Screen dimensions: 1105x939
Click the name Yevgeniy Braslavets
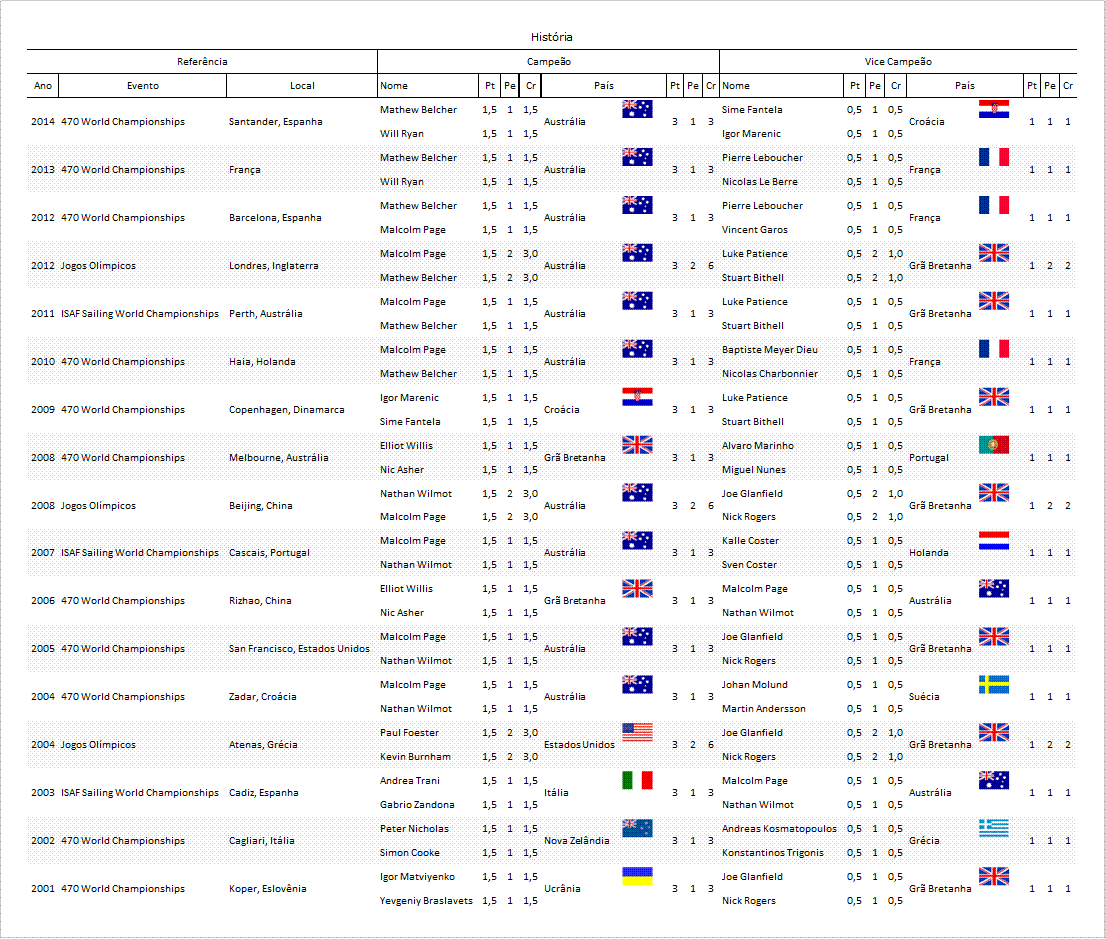(426, 900)
